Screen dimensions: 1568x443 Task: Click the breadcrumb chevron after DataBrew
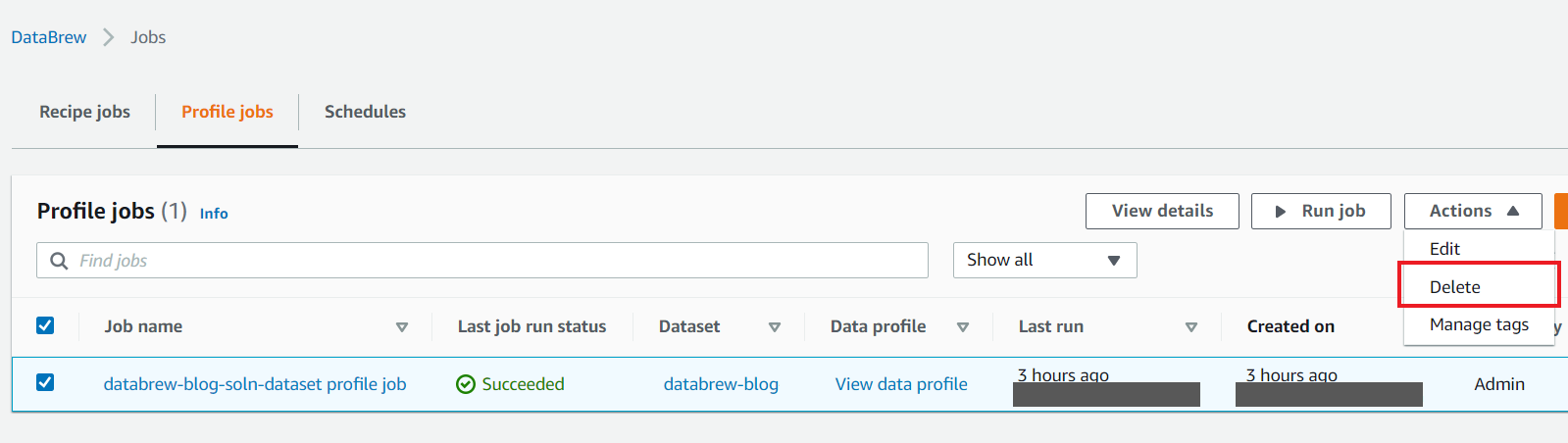pyautogui.click(x=109, y=37)
